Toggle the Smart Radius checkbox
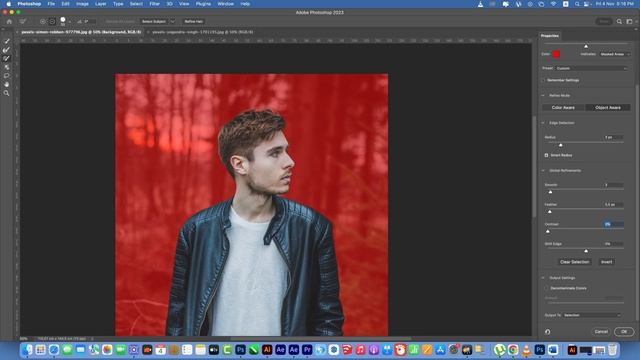Viewport: 640px width, 360px height. click(547, 156)
